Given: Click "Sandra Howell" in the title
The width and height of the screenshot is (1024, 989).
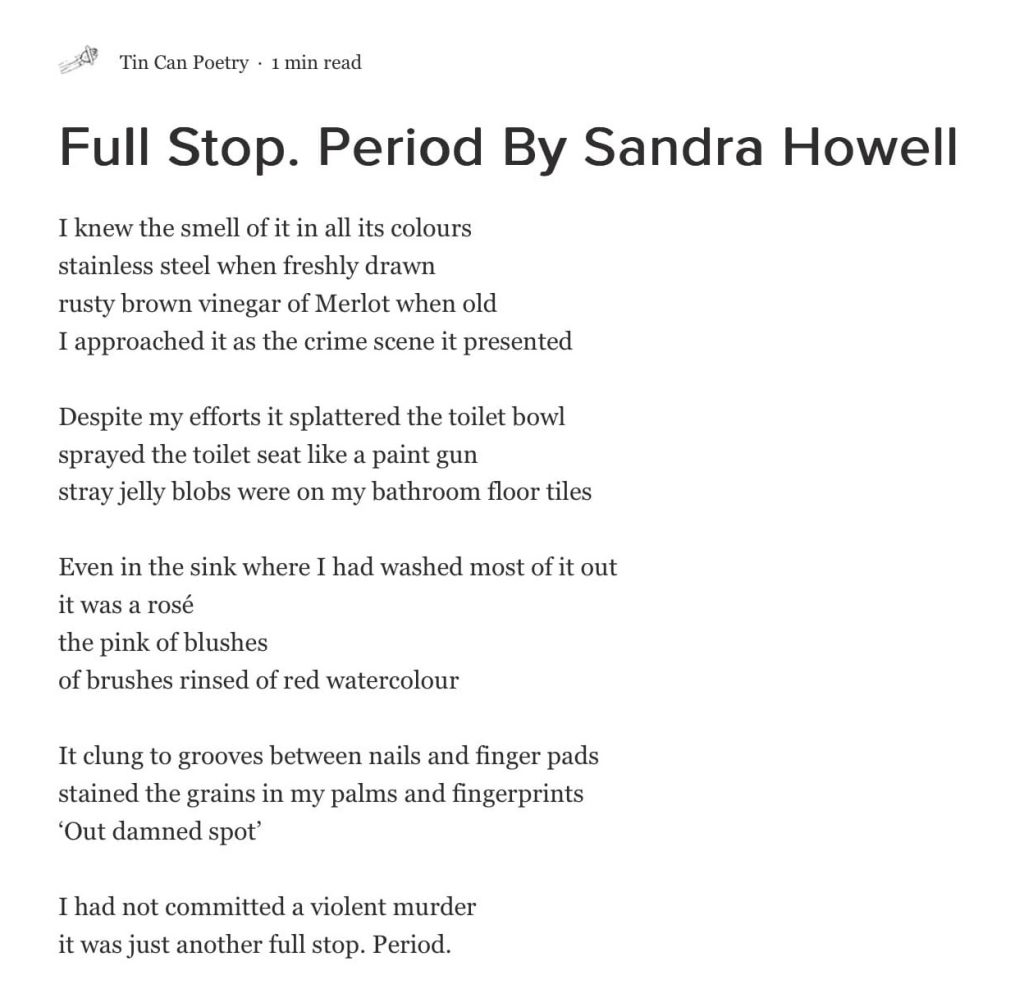Looking at the screenshot, I should click(x=770, y=147).
